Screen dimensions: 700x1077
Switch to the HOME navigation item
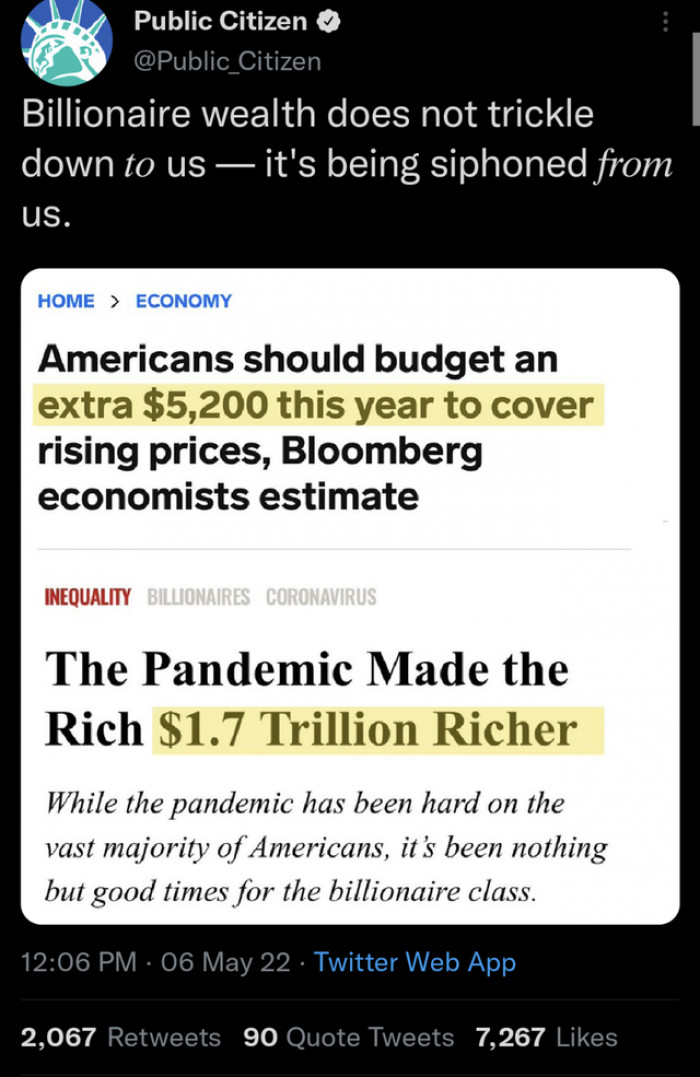[x=64, y=301]
